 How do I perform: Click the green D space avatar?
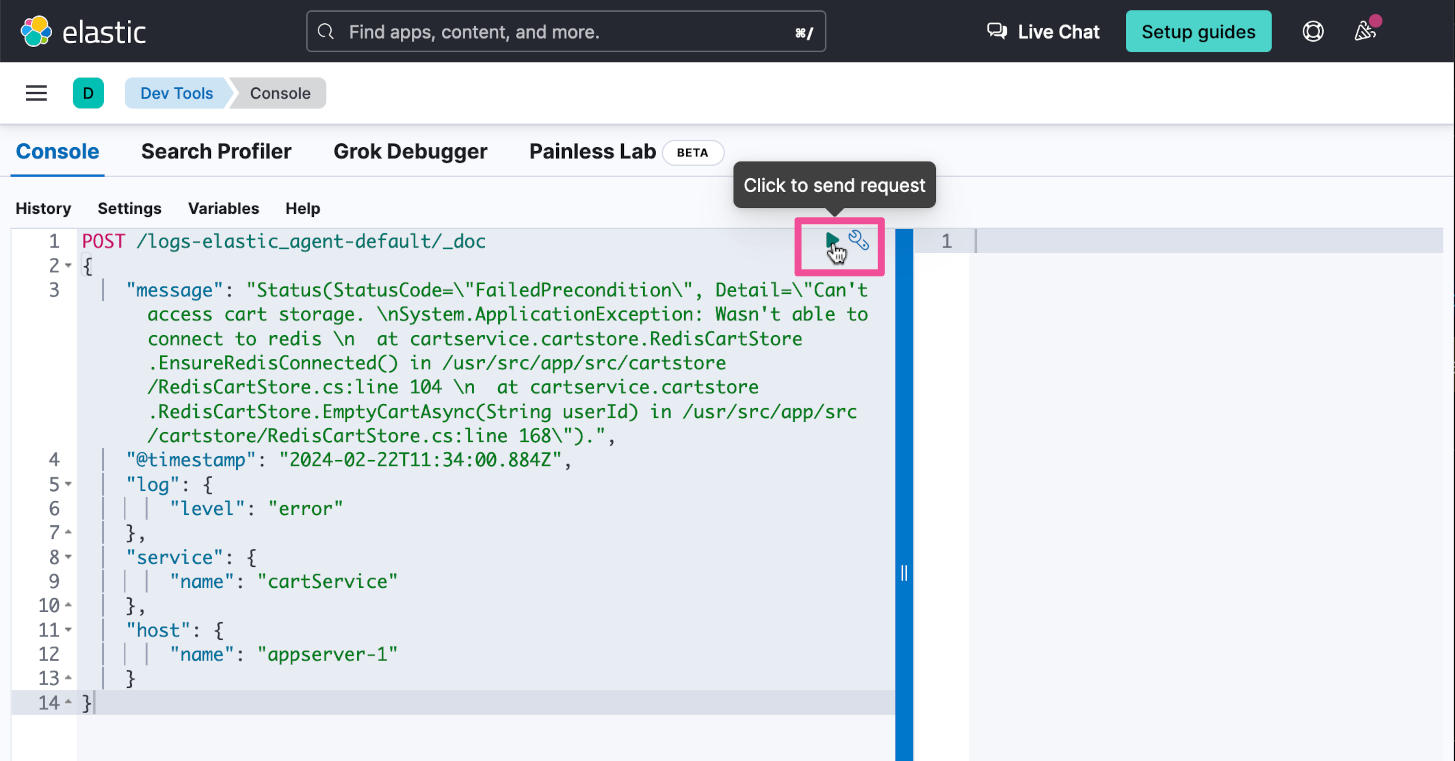(x=88, y=93)
